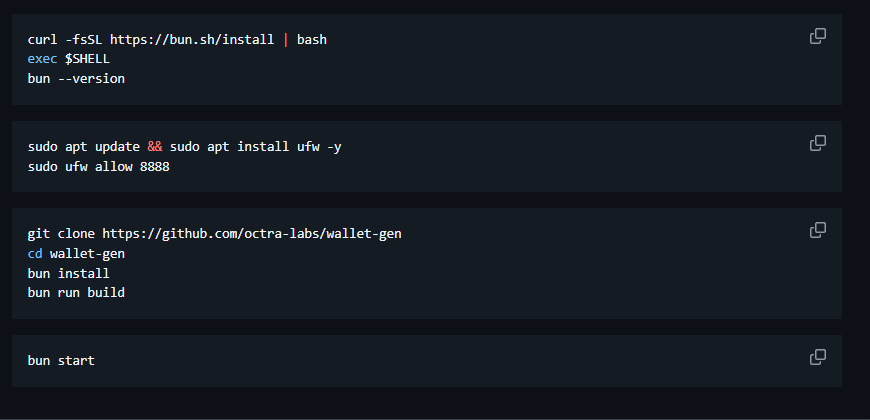Screen dimensions: 870x420
Task: Click the bun run build line
Action: click(x=76, y=292)
